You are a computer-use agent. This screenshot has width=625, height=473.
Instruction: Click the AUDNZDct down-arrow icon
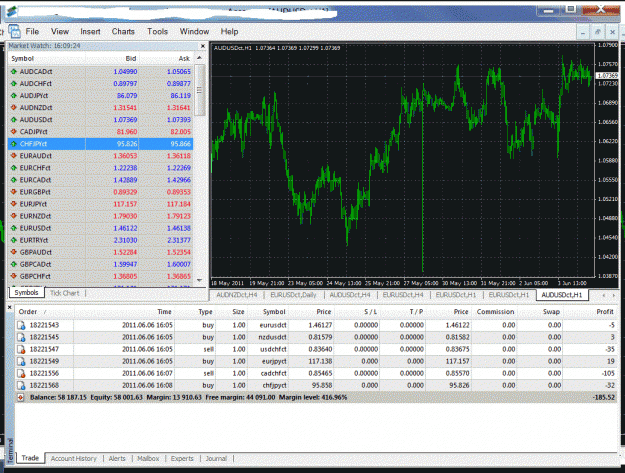pos(14,108)
